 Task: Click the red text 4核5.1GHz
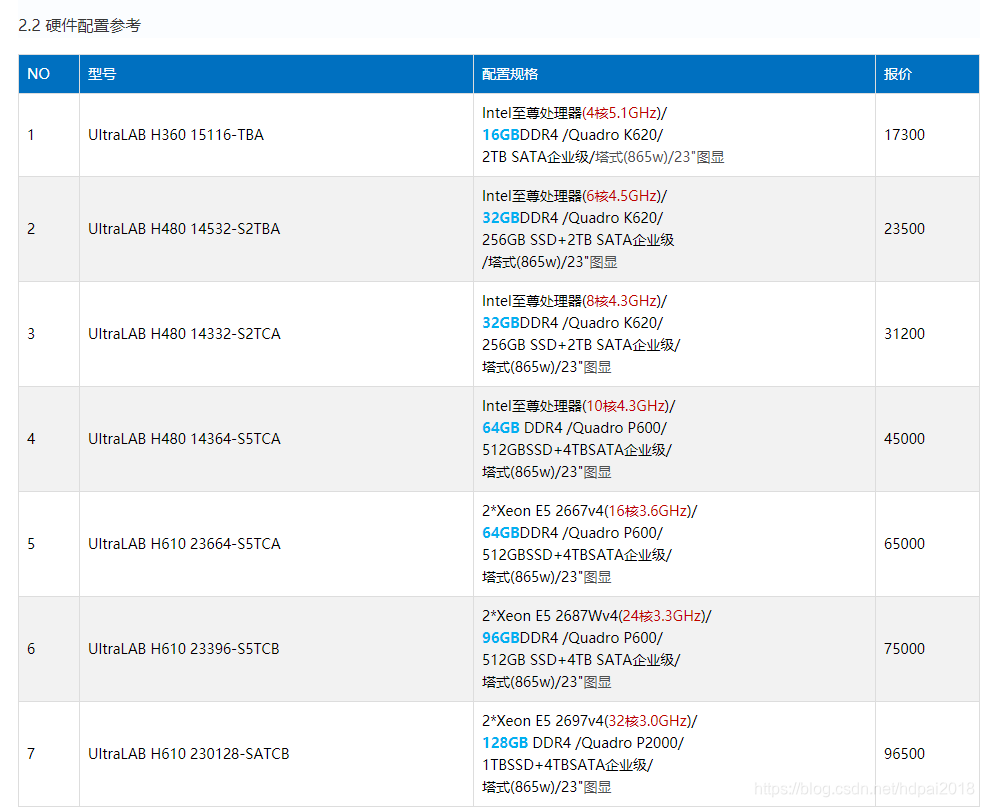coord(622,113)
